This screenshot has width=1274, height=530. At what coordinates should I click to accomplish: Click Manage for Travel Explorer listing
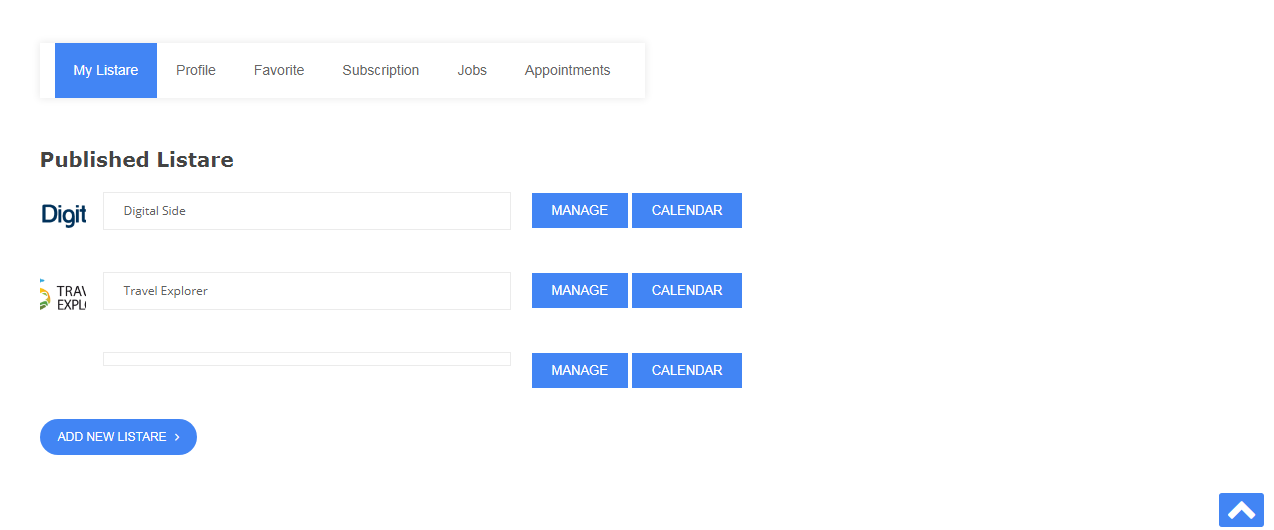point(580,291)
